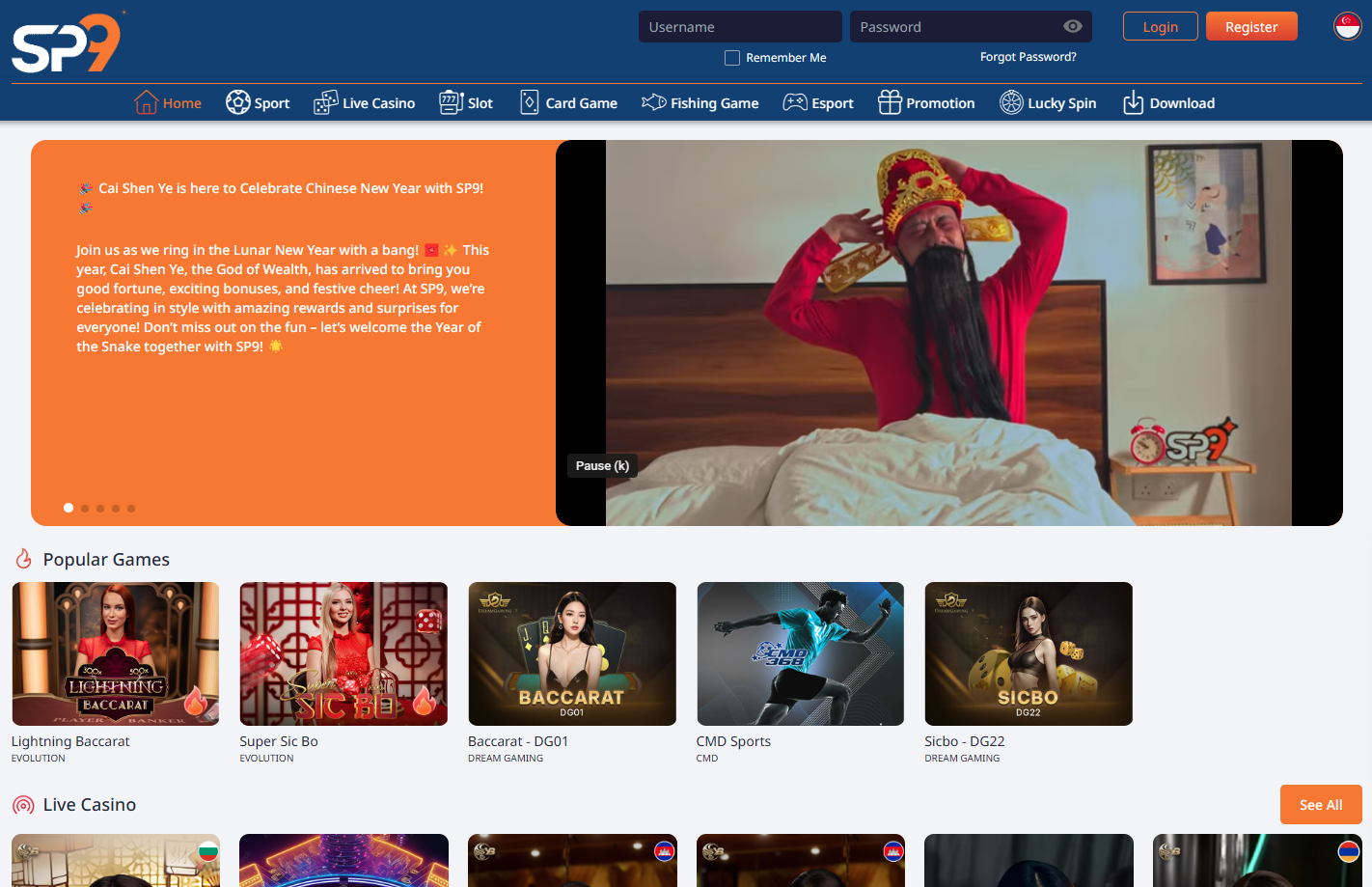Click the Lucky Spin wheel icon

coord(1011,102)
